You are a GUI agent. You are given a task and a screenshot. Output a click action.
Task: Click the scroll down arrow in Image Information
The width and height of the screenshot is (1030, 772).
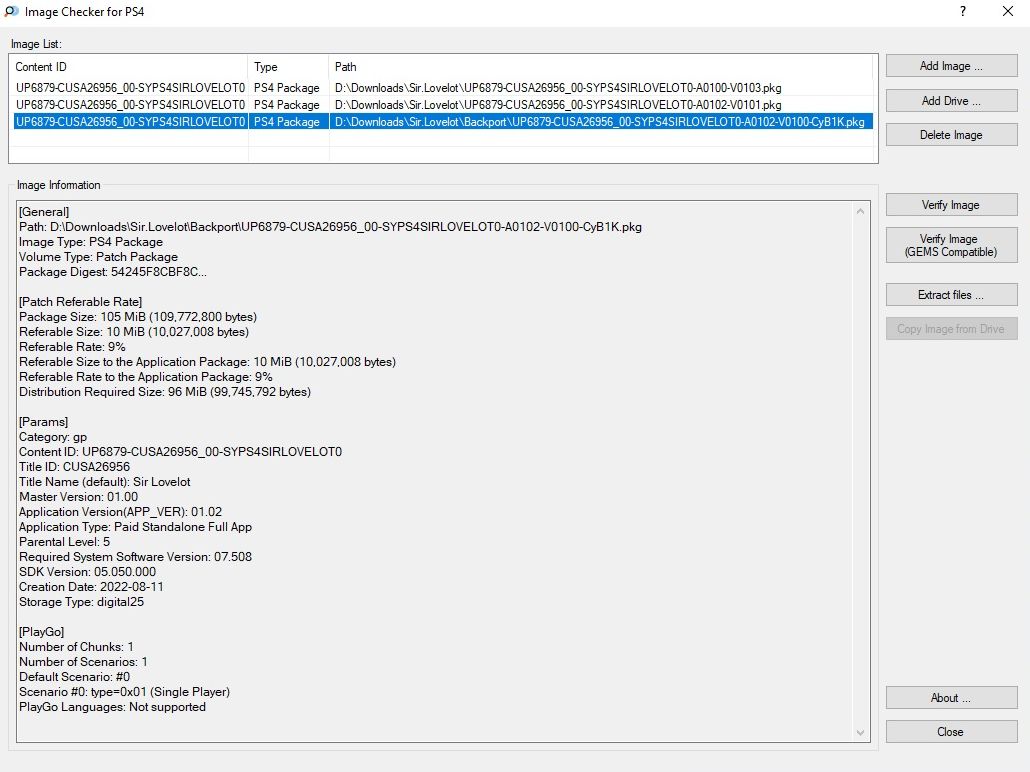point(862,733)
